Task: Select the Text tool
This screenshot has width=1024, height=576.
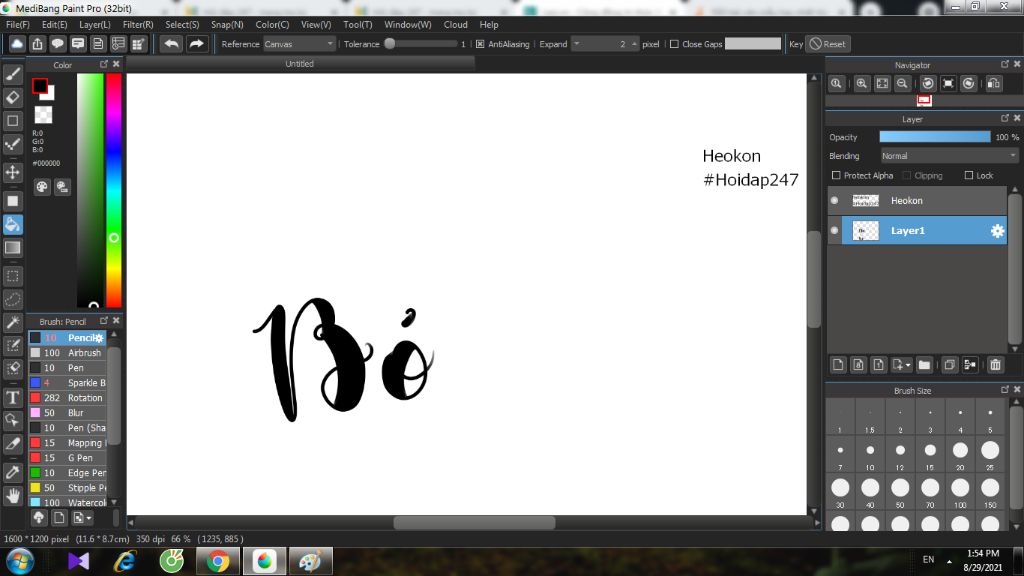Action: pyautogui.click(x=12, y=397)
